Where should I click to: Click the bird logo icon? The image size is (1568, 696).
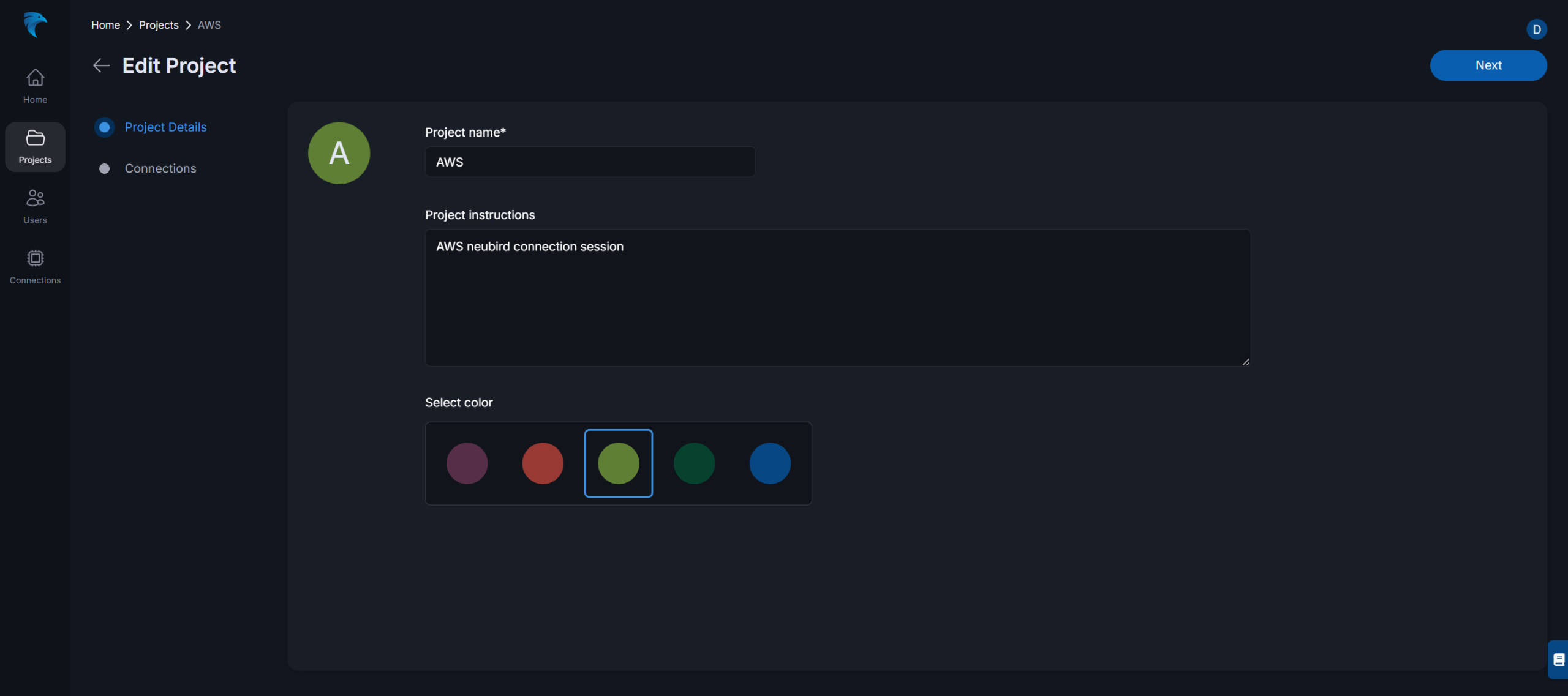pyautogui.click(x=35, y=24)
